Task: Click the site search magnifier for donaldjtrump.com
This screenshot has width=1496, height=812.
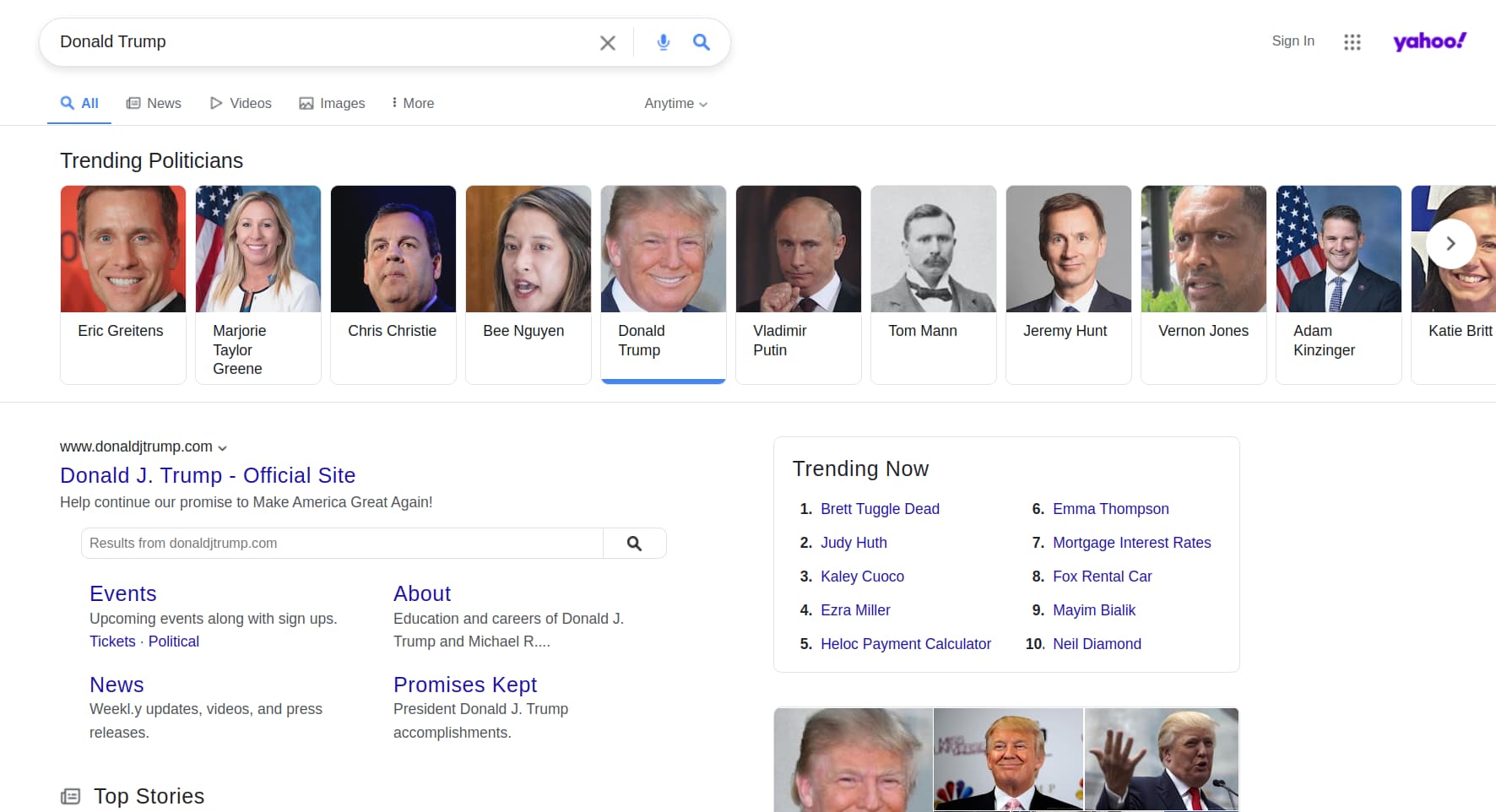Action: [x=634, y=544]
